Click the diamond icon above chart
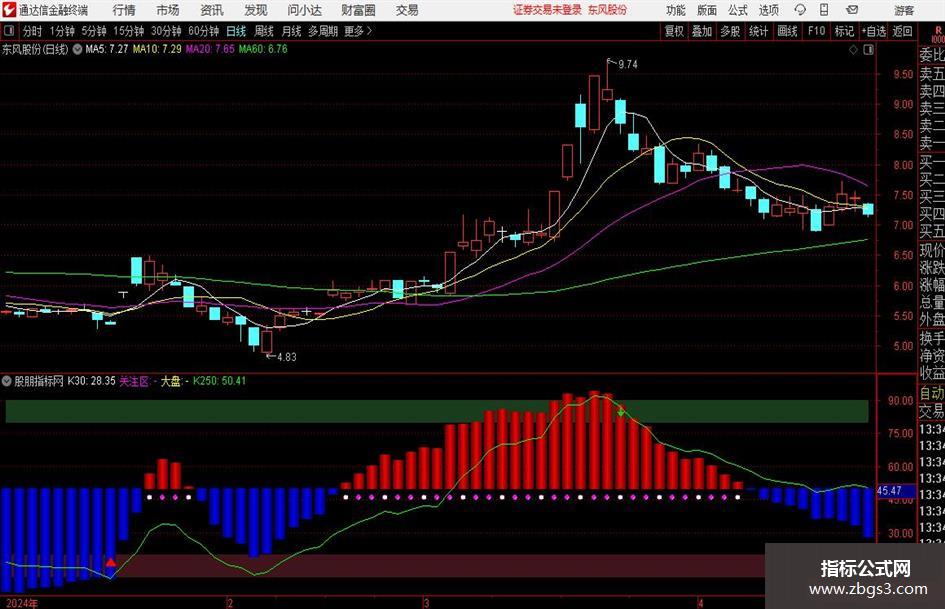Screen dimensions: 945x609 click(x=853, y=50)
